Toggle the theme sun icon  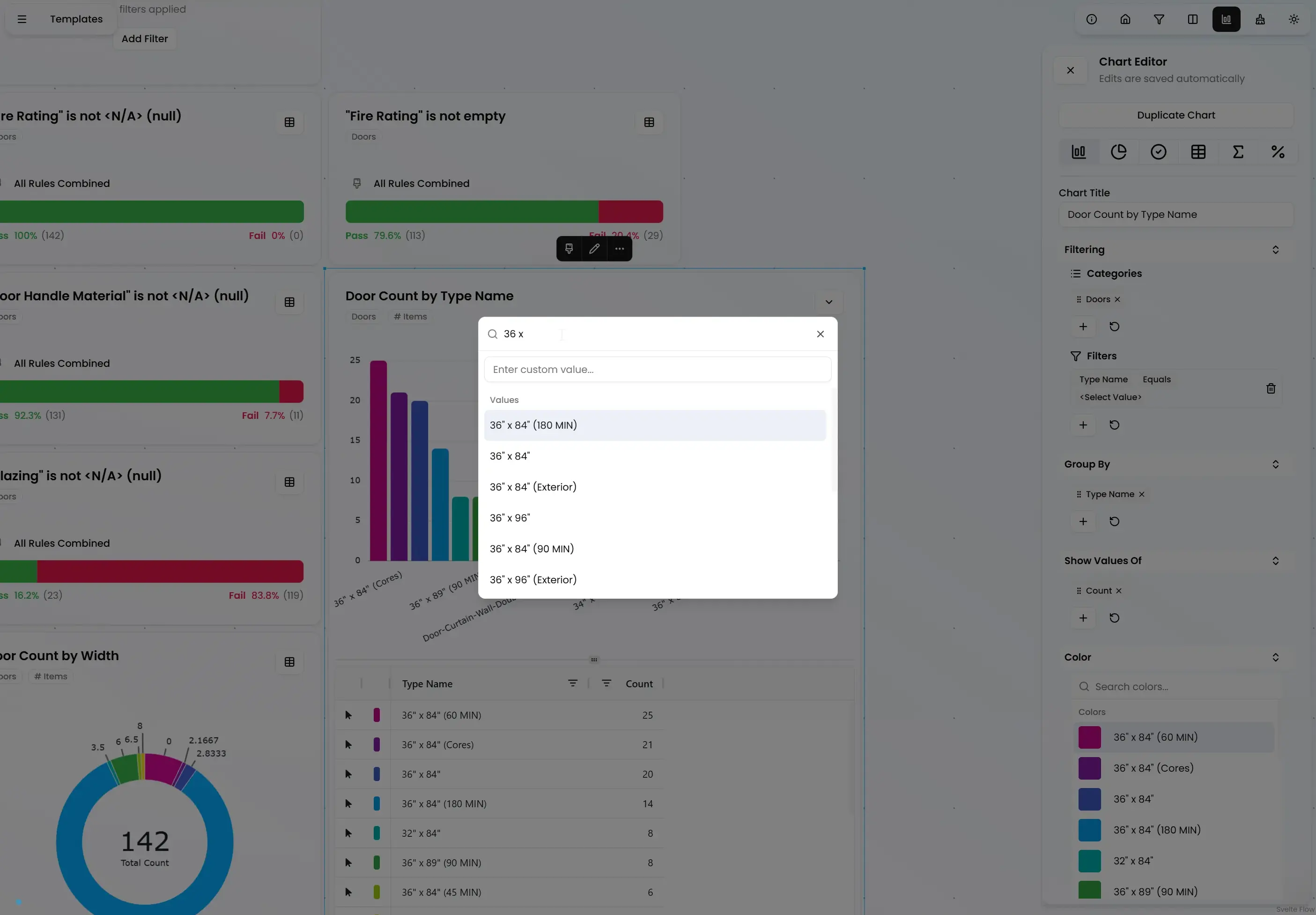coord(1294,20)
